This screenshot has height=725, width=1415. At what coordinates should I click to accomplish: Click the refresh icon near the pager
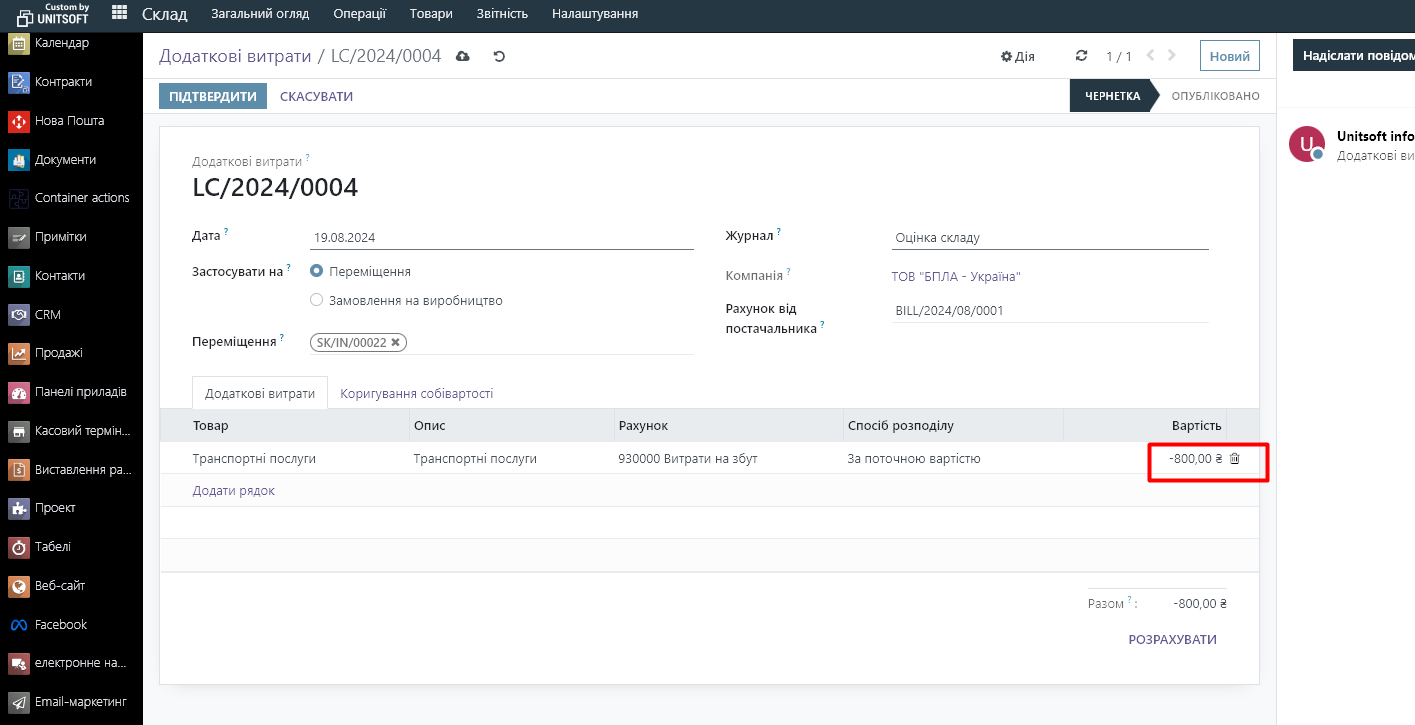coord(1081,57)
